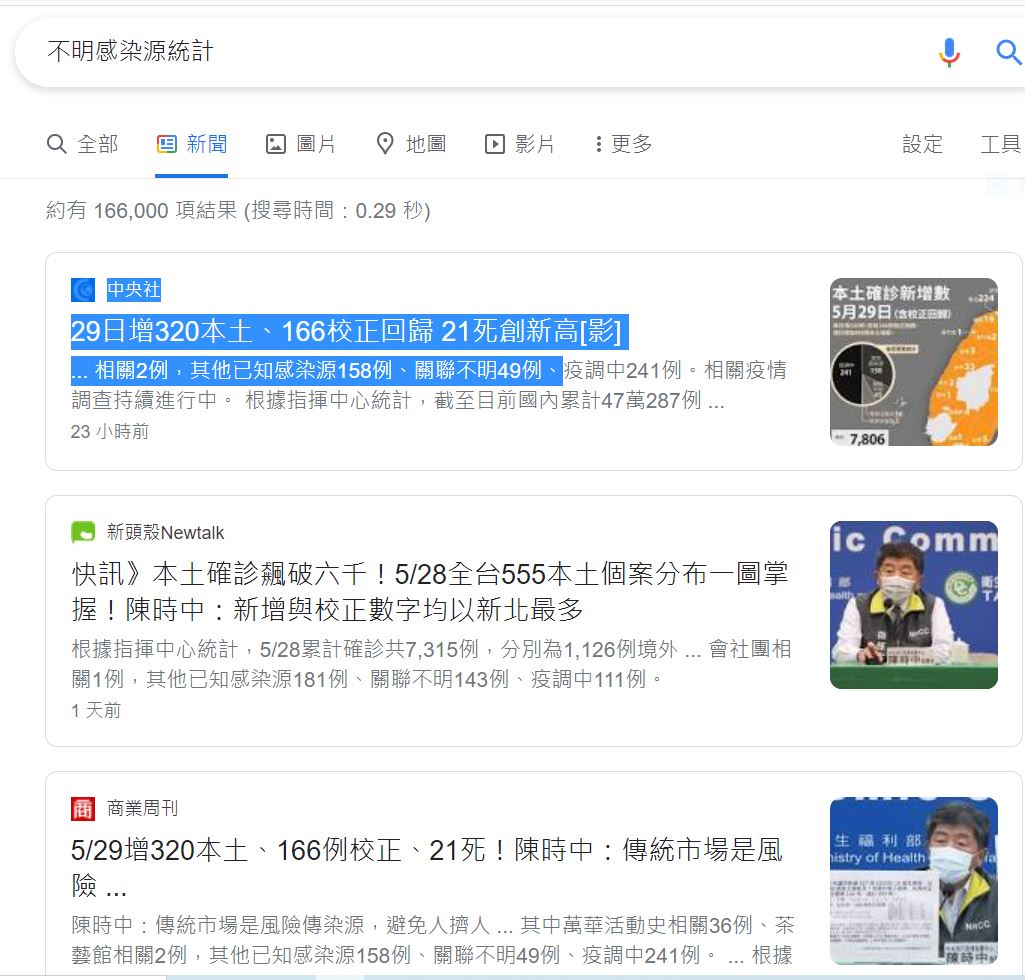The width and height of the screenshot is (1025, 980).
Task: Click the 商業周刊 article thumbnail image
Action: coord(914,881)
